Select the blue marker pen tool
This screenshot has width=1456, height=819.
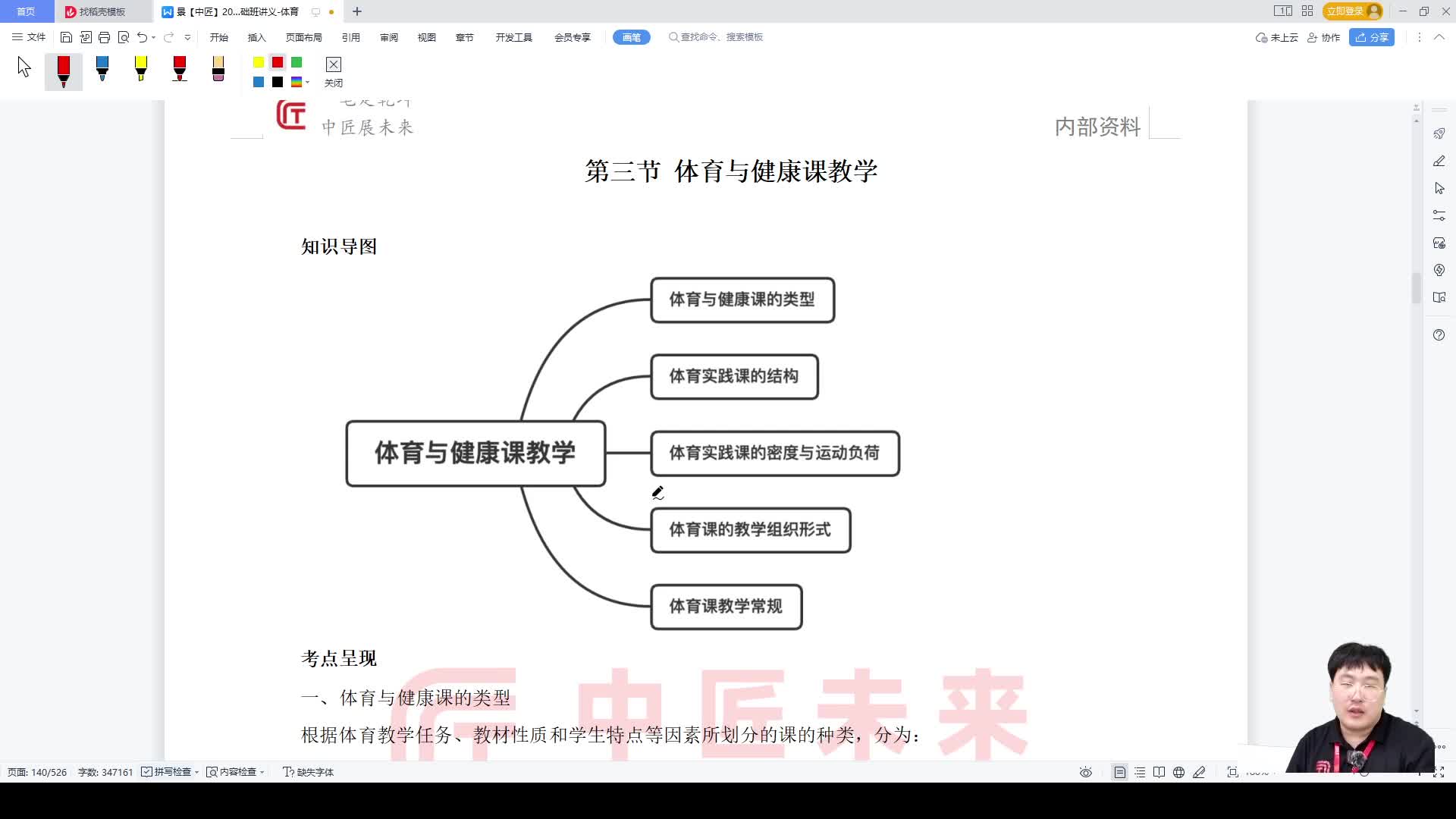pyautogui.click(x=102, y=70)
